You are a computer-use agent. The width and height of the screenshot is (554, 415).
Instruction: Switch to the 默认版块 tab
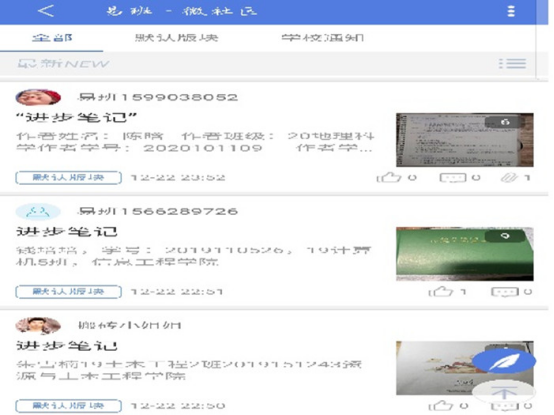point(177,37)
